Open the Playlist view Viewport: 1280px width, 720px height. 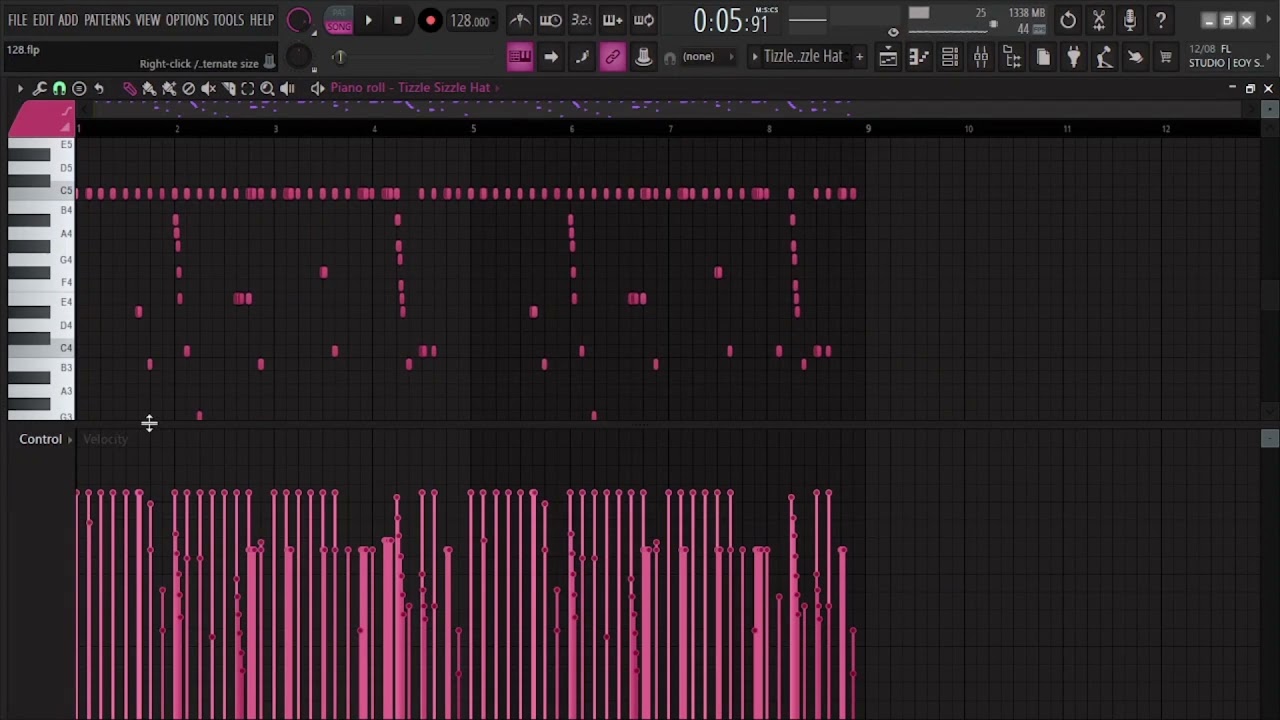point(888,58)
